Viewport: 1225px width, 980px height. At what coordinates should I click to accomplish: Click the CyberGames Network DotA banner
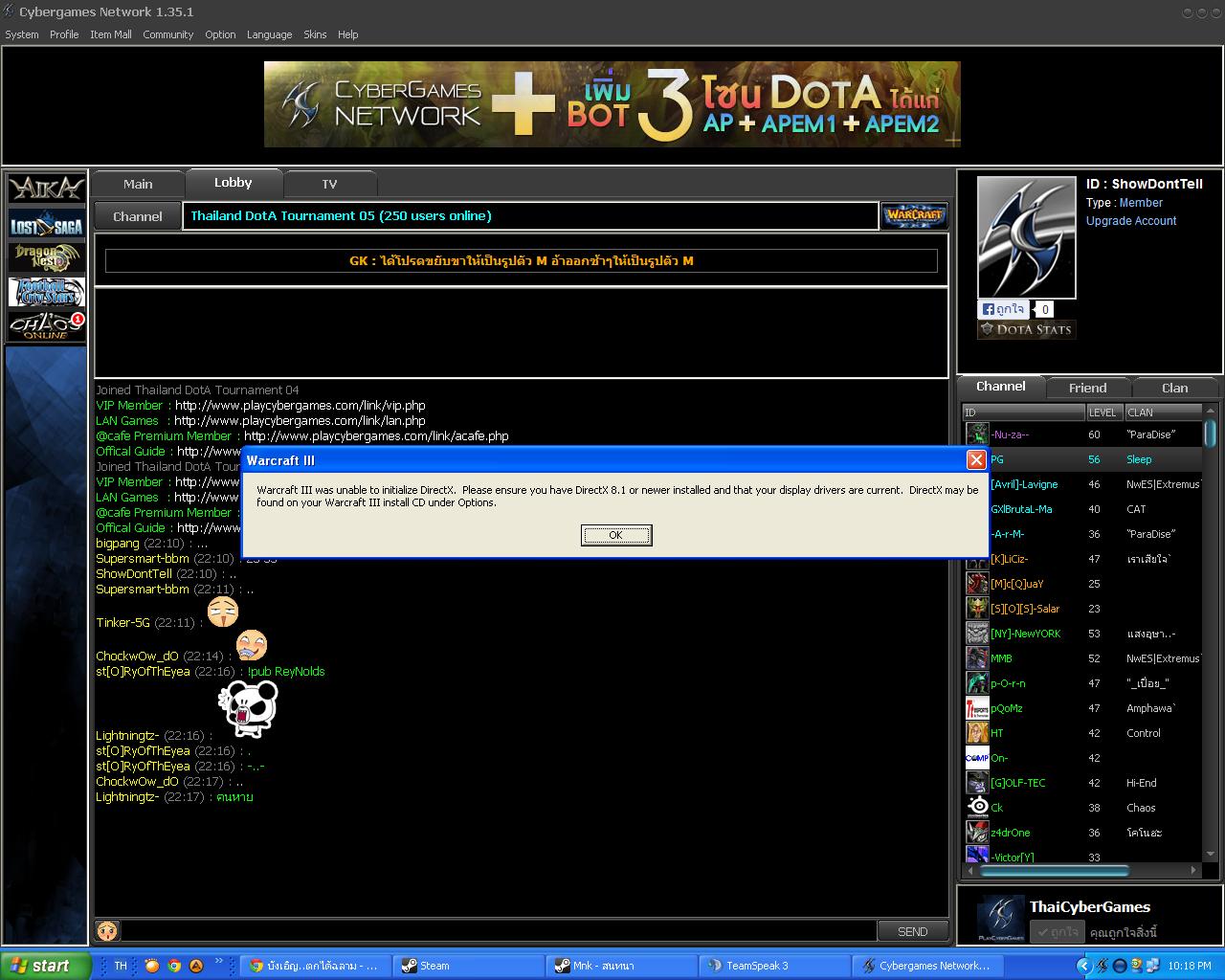612,104
